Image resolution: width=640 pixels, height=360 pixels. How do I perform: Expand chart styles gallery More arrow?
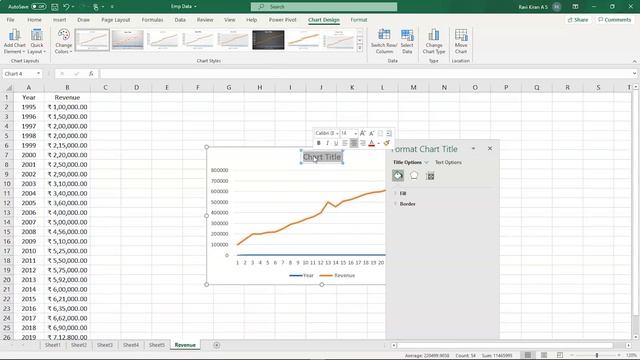(360, 48)
